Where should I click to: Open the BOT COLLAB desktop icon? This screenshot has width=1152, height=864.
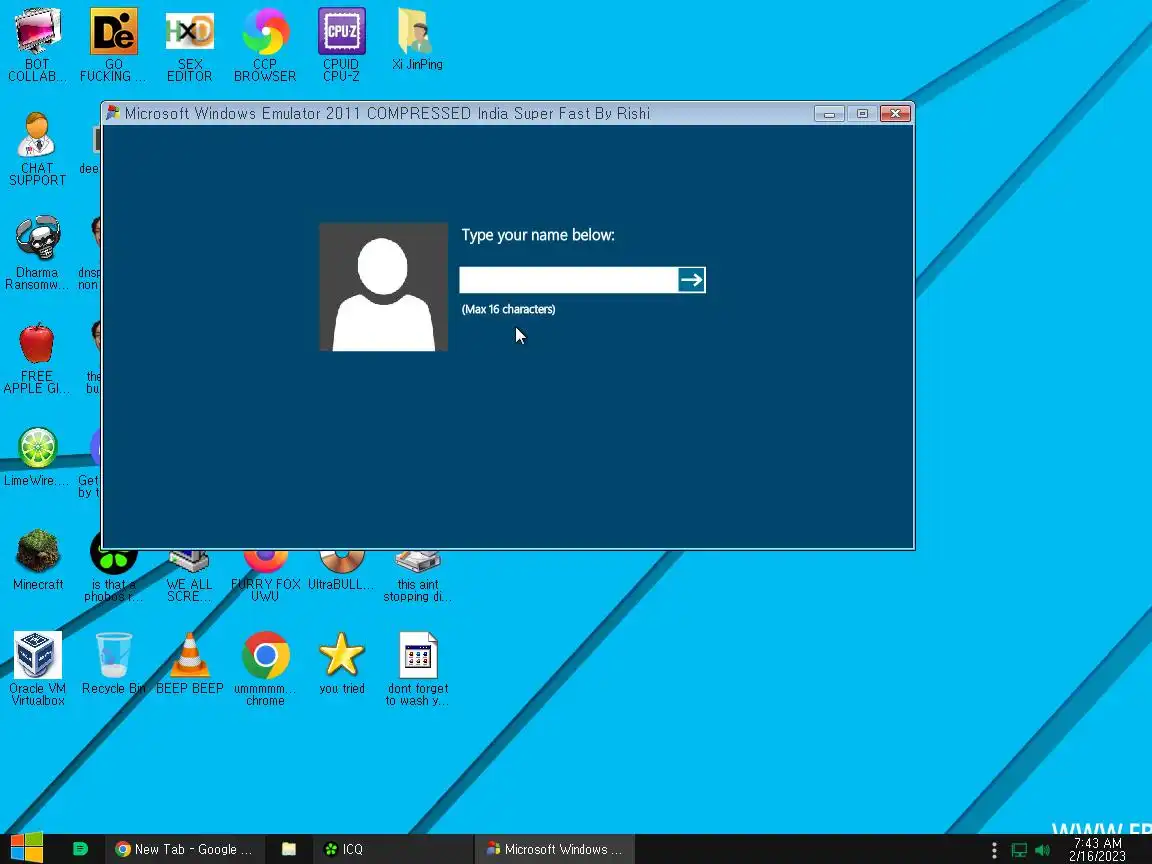(37, 44)
